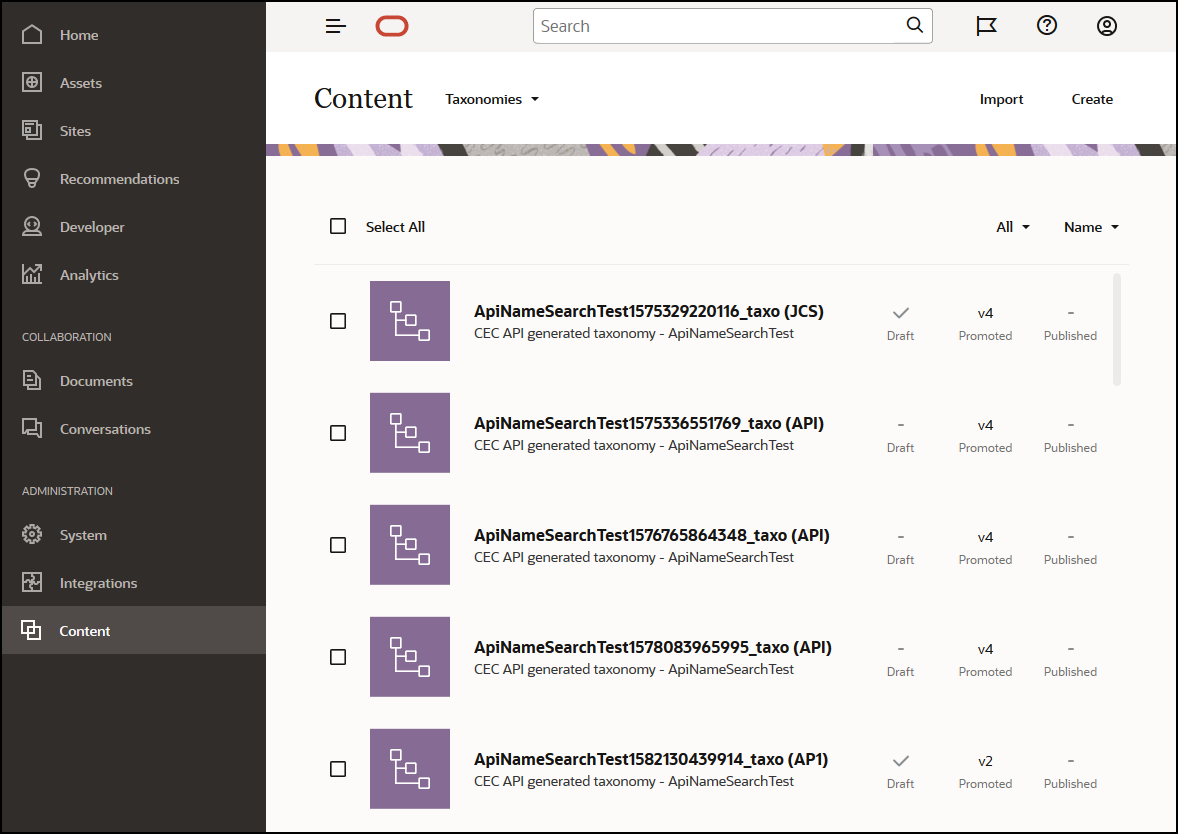Go to Analytics in the sidebar
Screen dimensions: 1178x834
89,275
